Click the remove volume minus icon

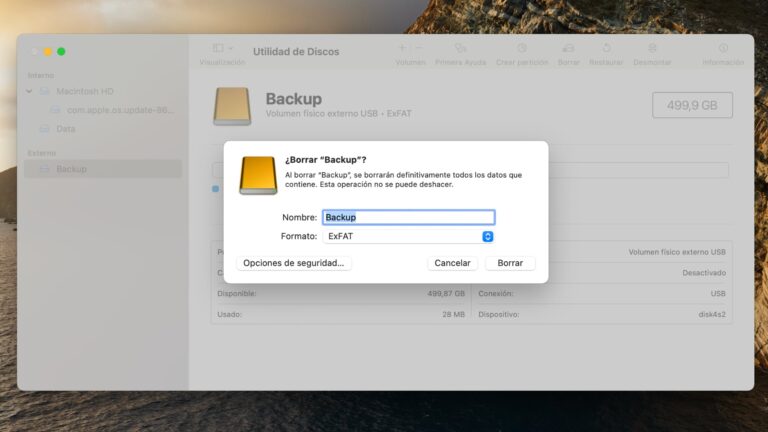[x=419, y=48]
